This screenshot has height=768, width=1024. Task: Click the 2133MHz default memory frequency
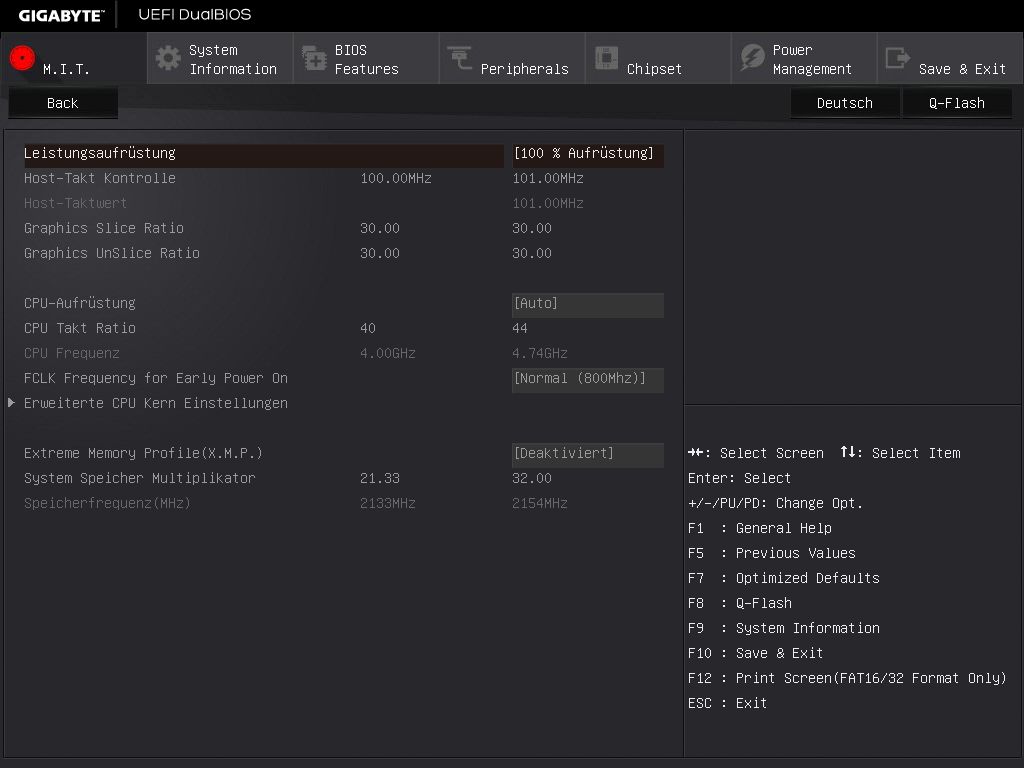point(388,504)
